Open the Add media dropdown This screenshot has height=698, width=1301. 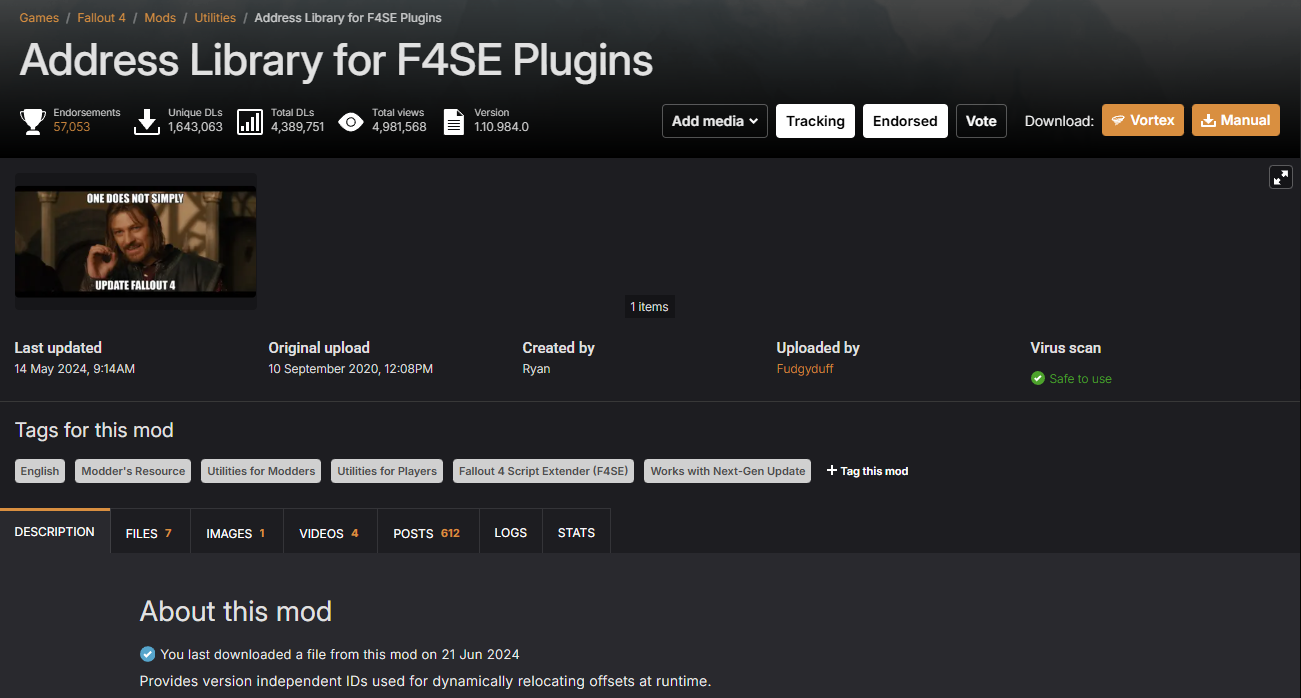tap(715, 121)
